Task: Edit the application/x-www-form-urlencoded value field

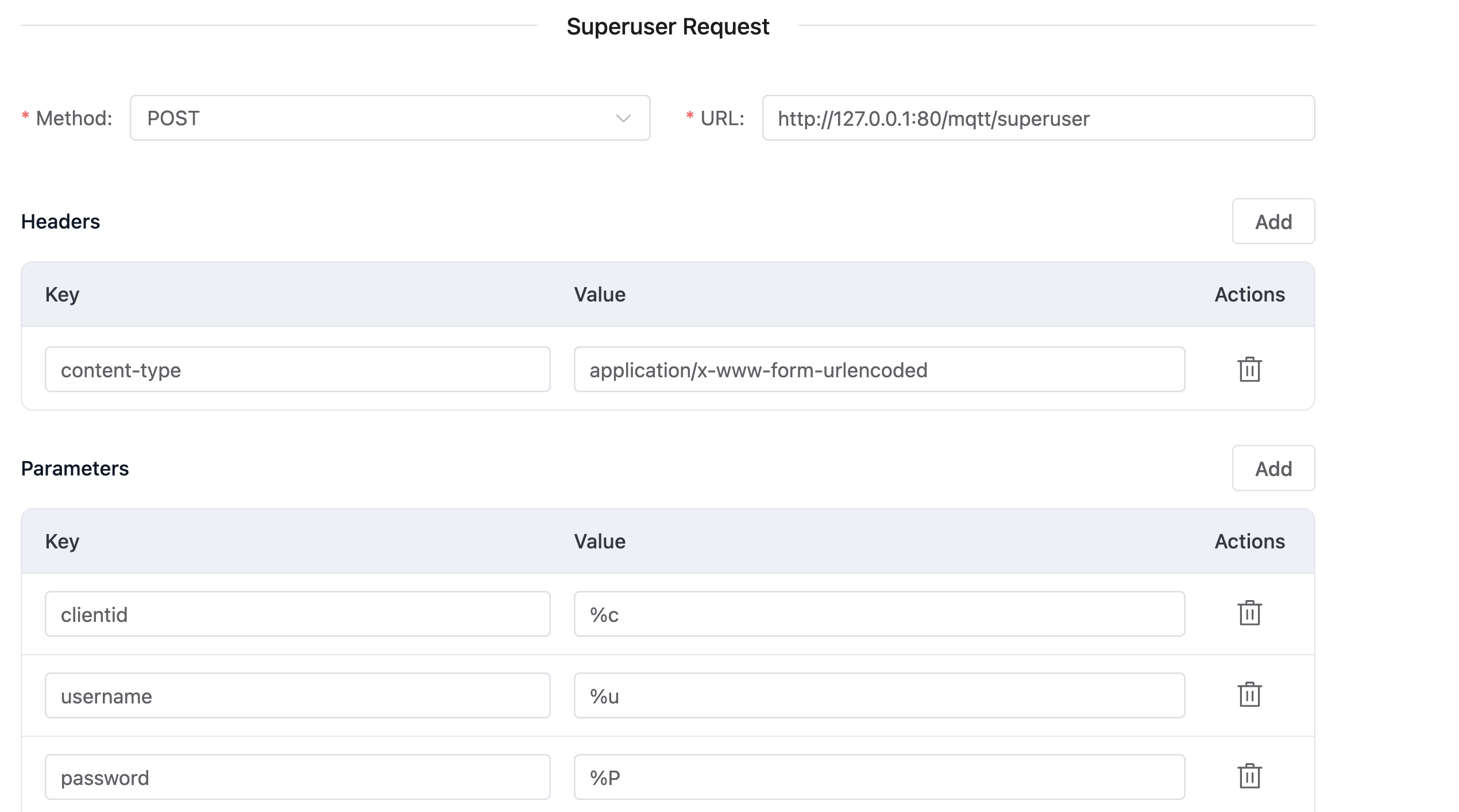Action: [879, 369]
